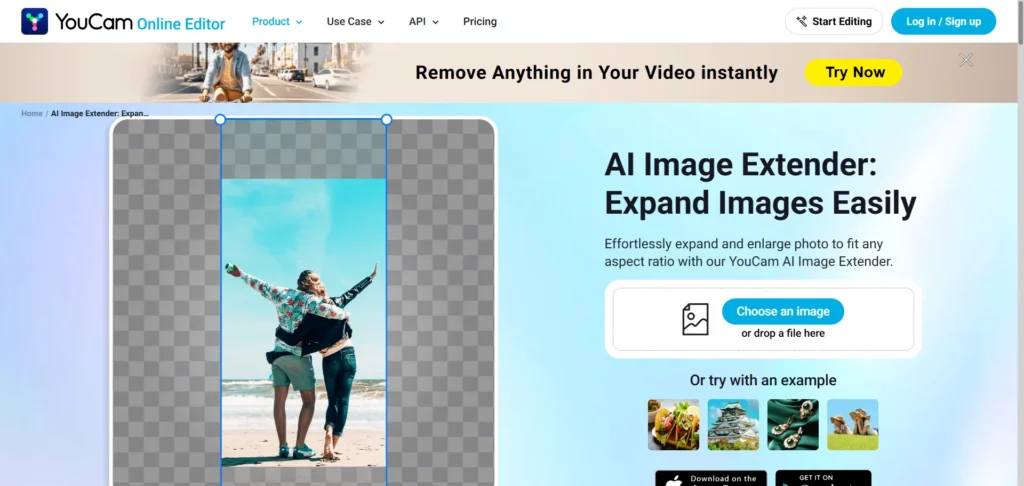Select the earrings example image
1024x486 pixels.
pyautogui.click(x=793, y=425)
